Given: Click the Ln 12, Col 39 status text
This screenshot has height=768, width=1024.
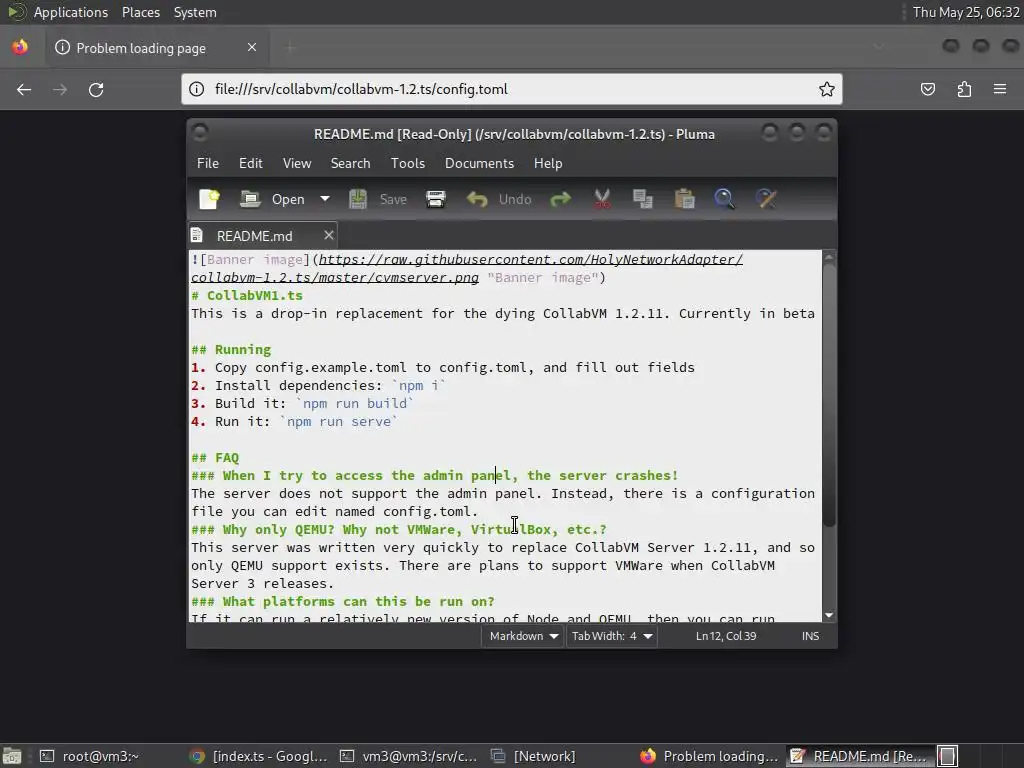Looking at the screenshot, I should point(726,636).
